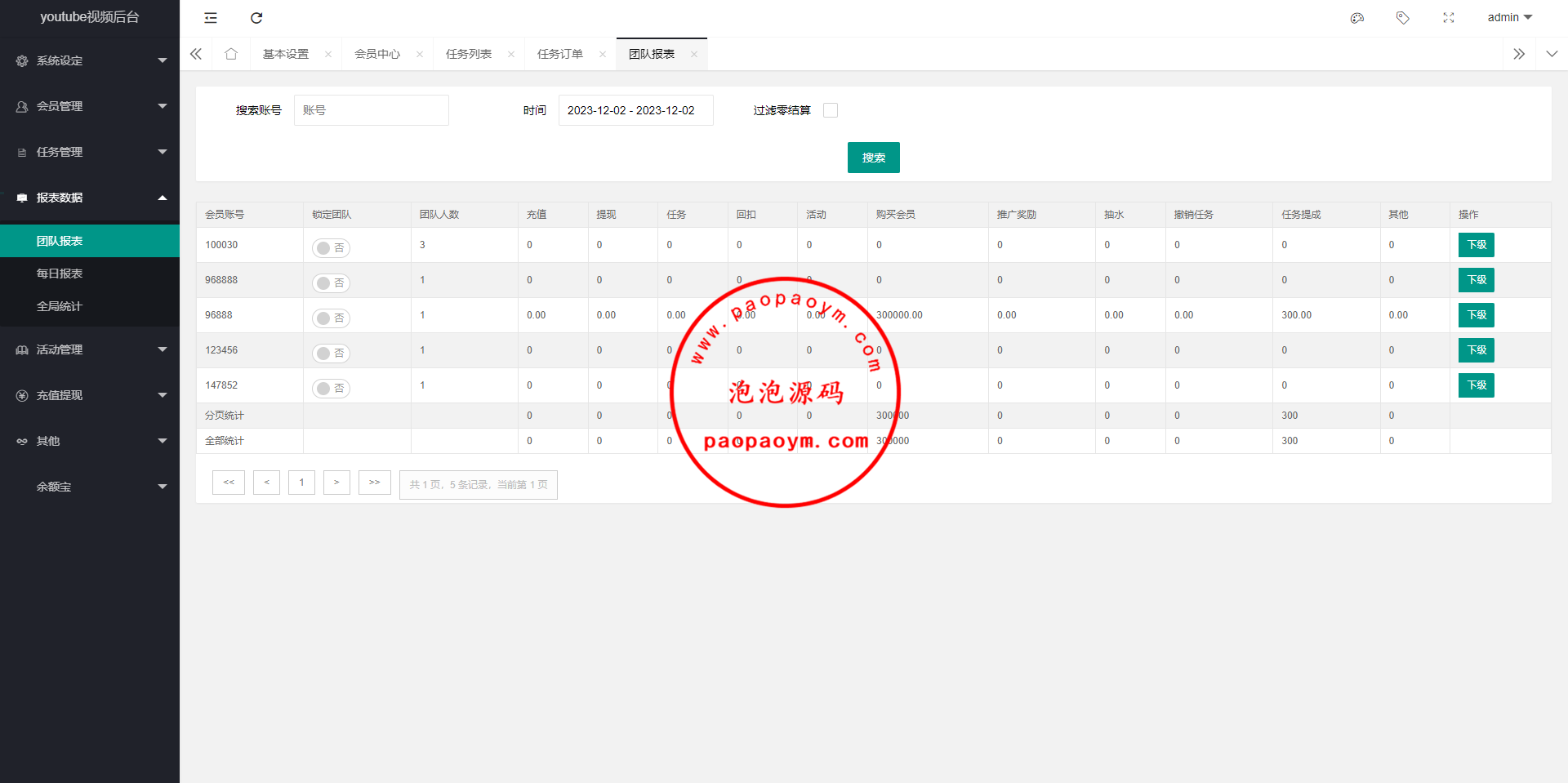
Task: Switch to the 任务列表 tab
Action: pyautogui.click(x=469, y=54)
